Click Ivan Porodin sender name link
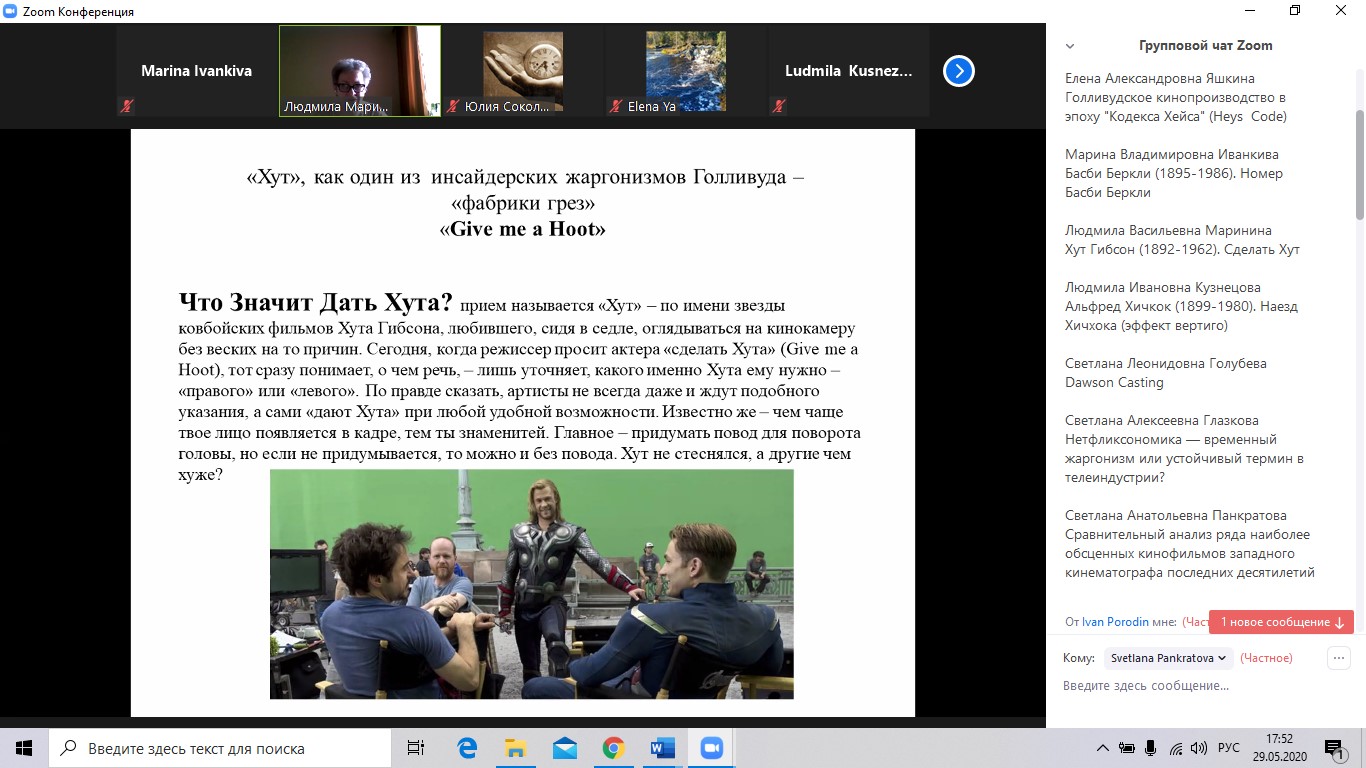This screenshot has width=1366, height=768. [1116, 622]
